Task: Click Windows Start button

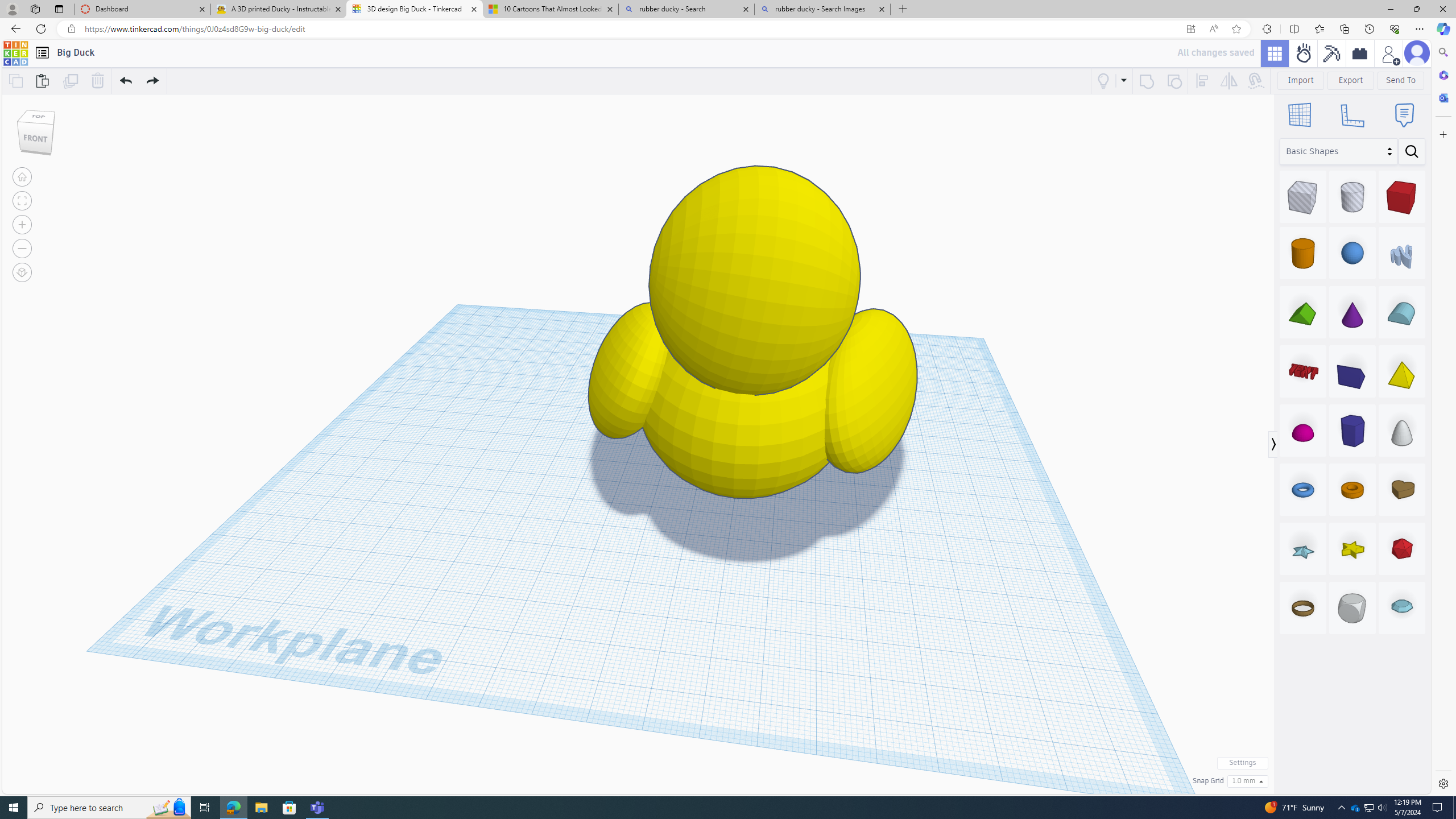Action: (x=14, y=807)
